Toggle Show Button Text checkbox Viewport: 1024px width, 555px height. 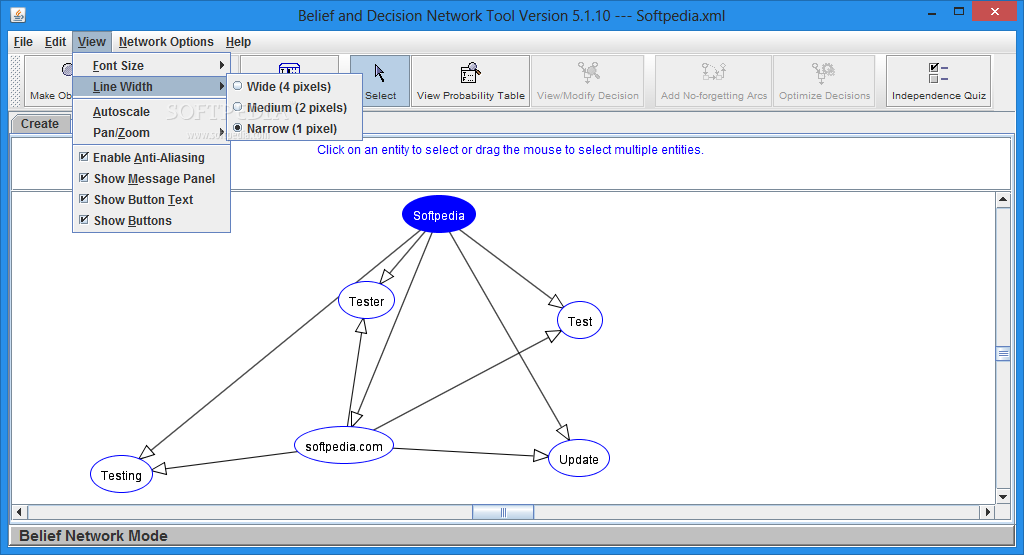84,198
